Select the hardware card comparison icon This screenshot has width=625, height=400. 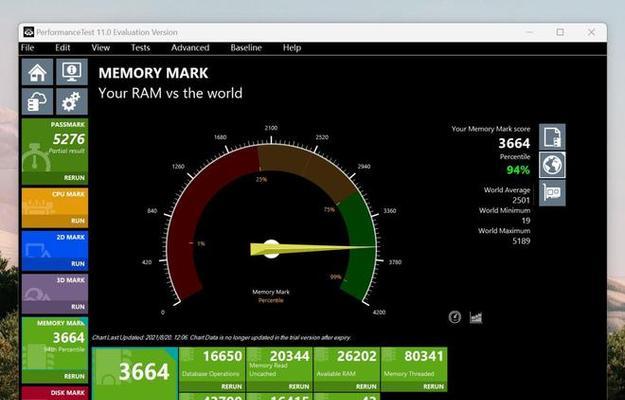(x=552, y=193)
